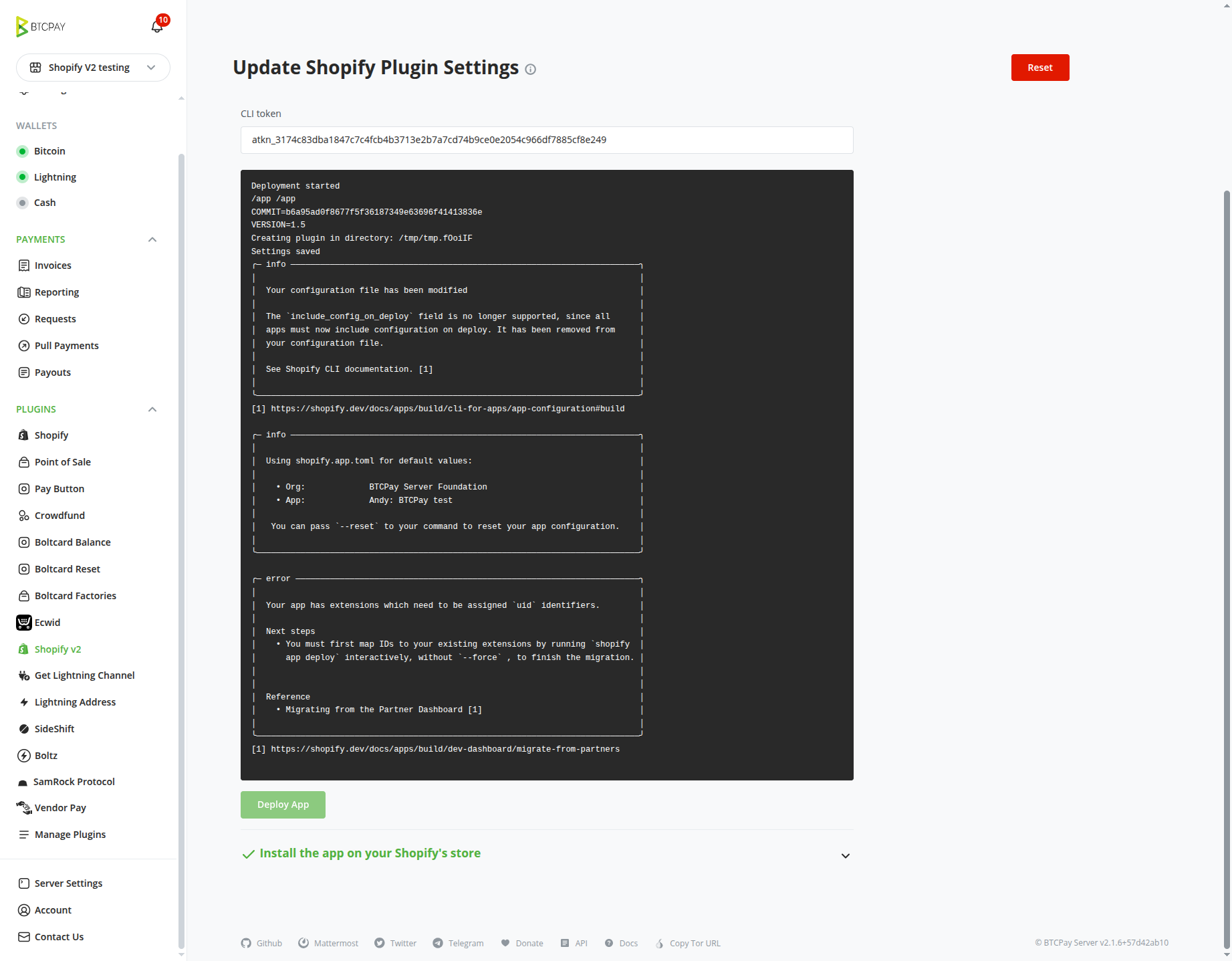The height and width of the screenshot is (961, 1232).
Task: Click the notification bell icon
Action: (156, 25)
